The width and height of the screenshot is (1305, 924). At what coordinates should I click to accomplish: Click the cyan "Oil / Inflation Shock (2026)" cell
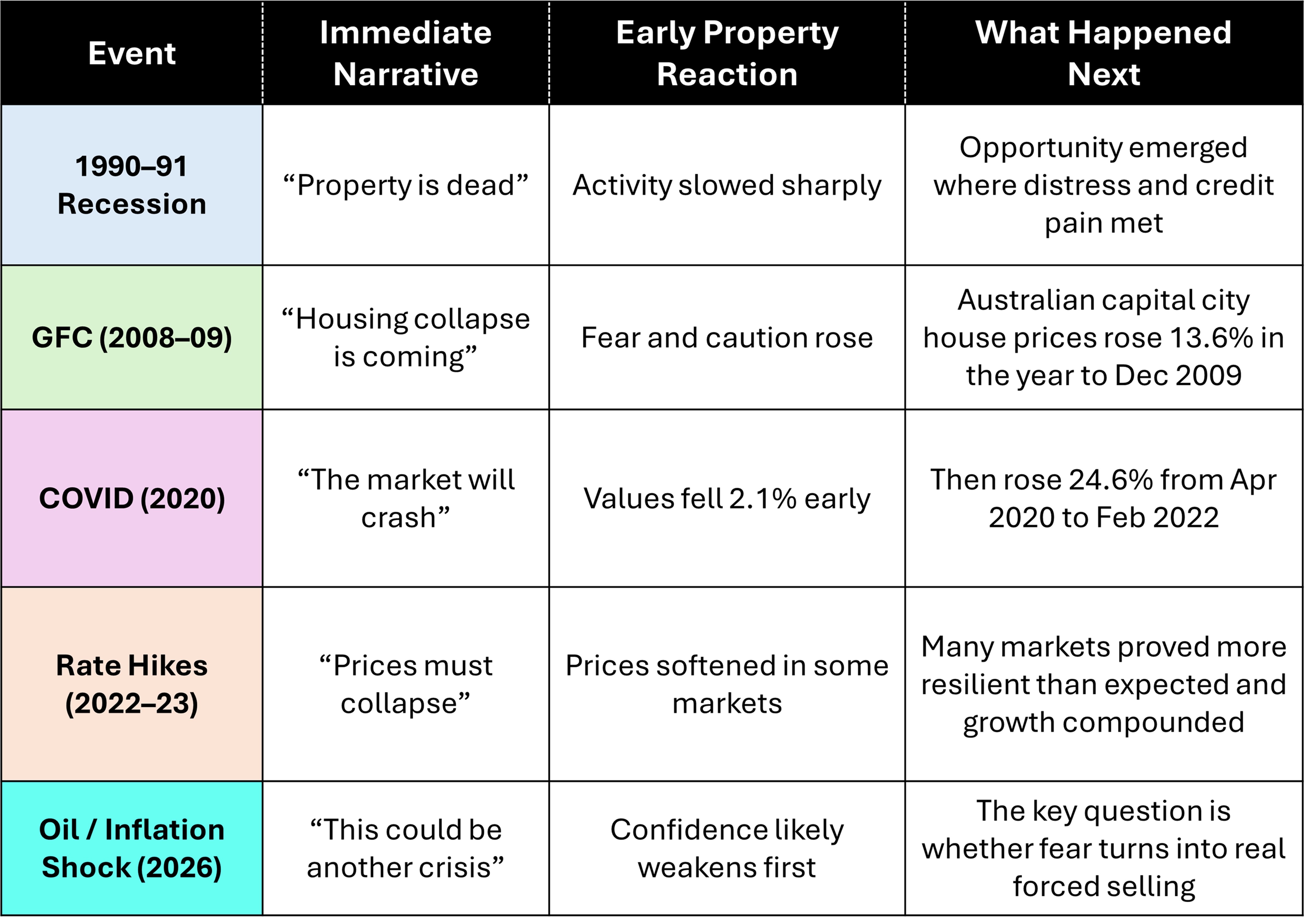(x=132, y=848)
